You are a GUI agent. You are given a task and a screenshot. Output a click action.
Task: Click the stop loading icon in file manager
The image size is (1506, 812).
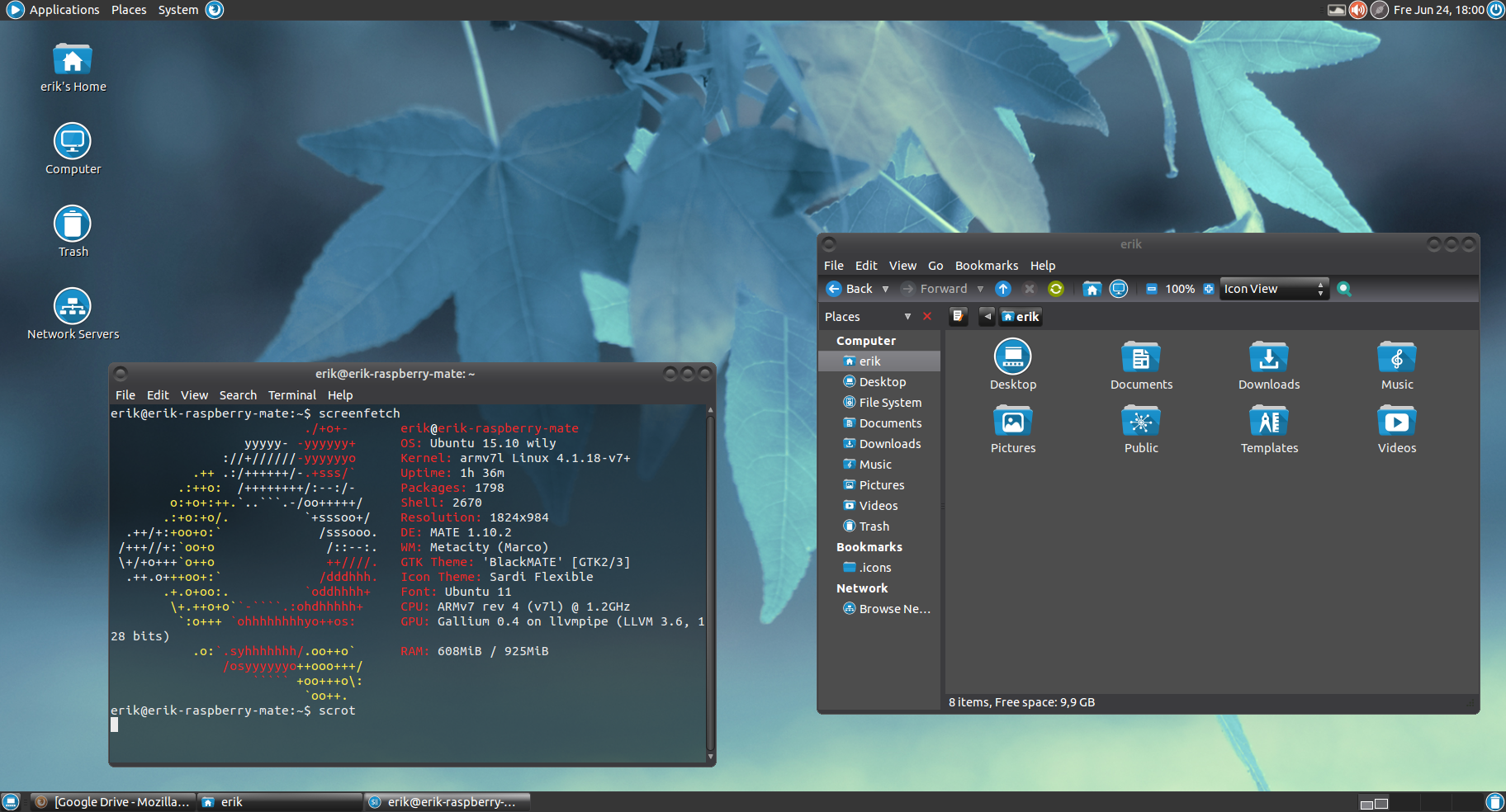coord(1030,289)
